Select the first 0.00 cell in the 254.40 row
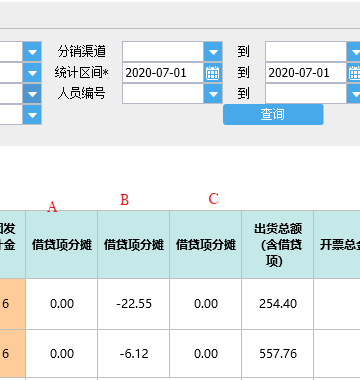The height and width of the screenshot is (380, 360). click(62, 304)
